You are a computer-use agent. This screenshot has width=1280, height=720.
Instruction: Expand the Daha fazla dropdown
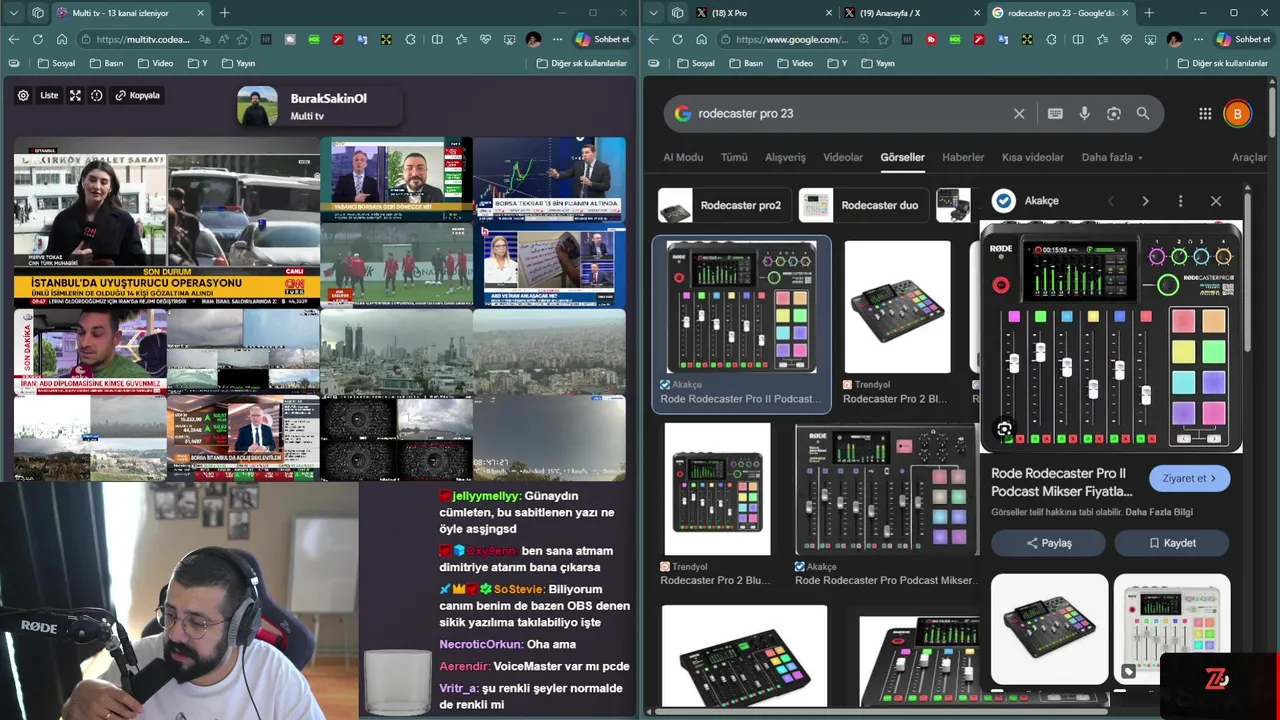(1112, 157)
